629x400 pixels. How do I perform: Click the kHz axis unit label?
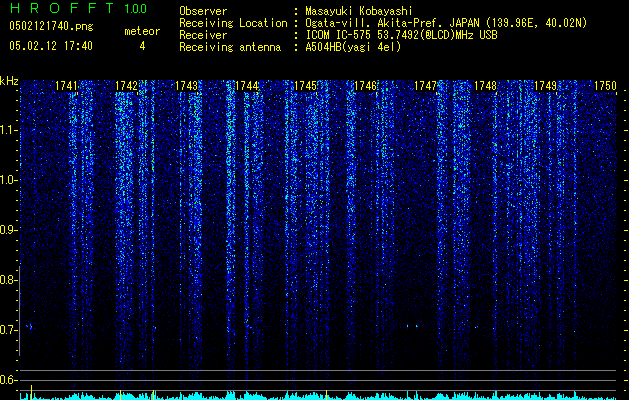point(9,81)
